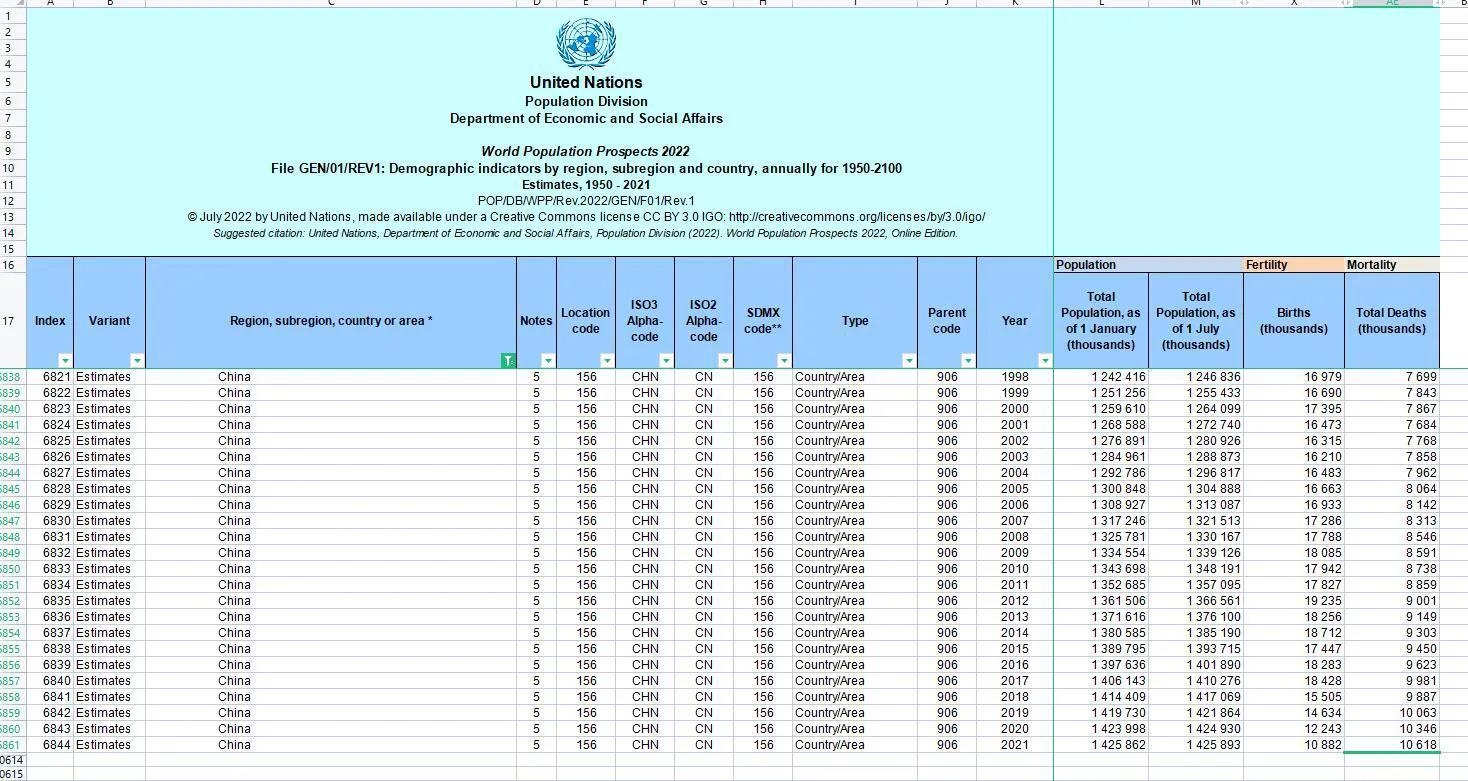1468x781 pixels.
Task: Select July population cell 1 264 099
Action: click(x=1196, y=409)
